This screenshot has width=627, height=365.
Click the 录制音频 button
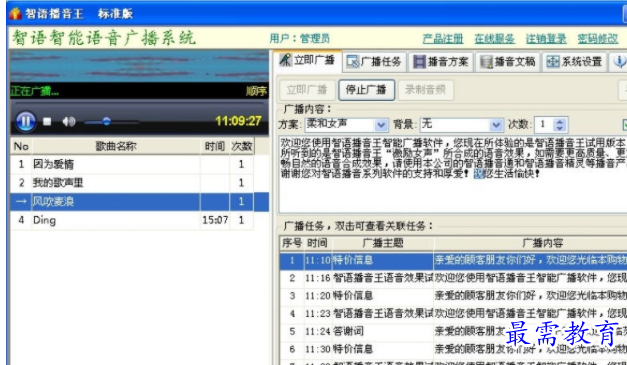pyautogui.click(x=425, y=90)
